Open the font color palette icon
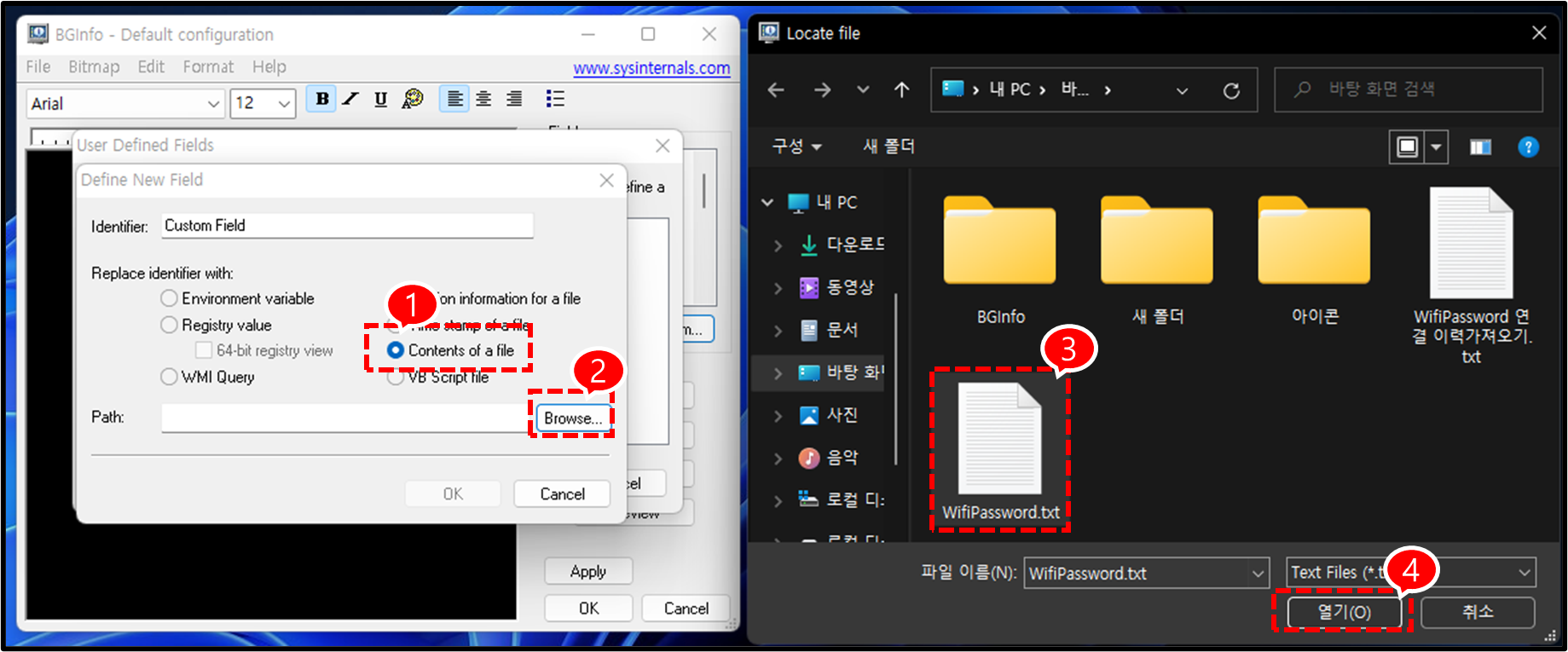The width and height of the screenshot is (1568, 652). tap(413, 100)
